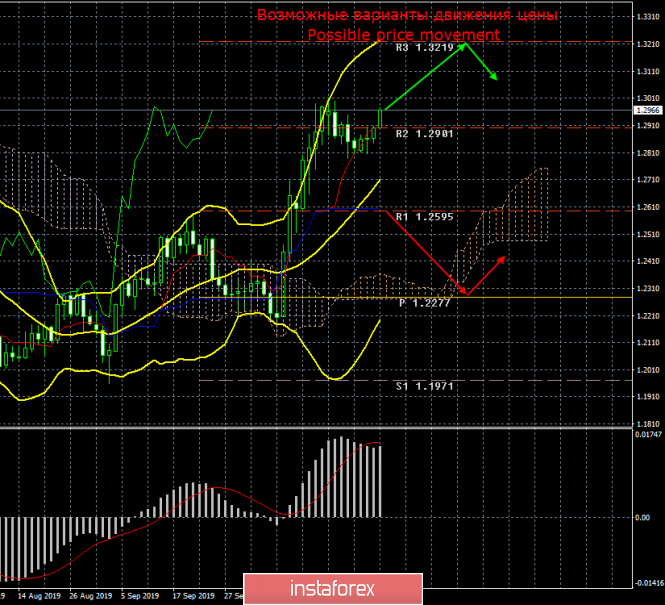The image size is (665, 605).
Task: Click the current price tag 1.2966
Action: coord(648,110)
